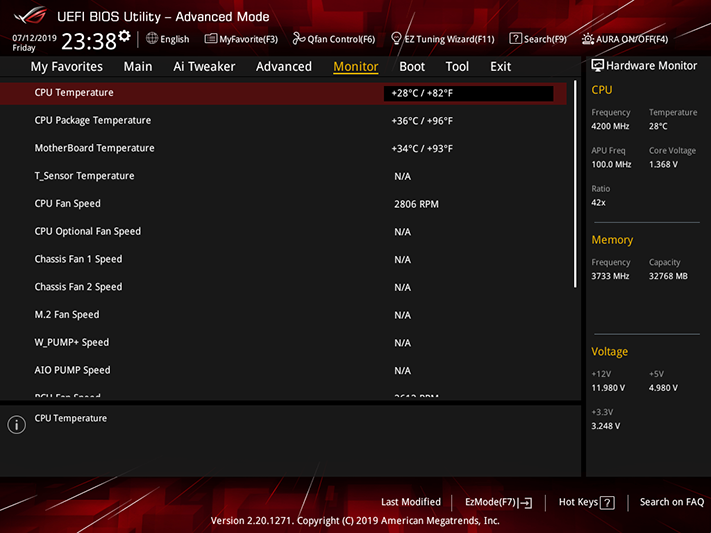Click the Hot Keys question icon
The width and height of the screenshot is (711, 533).
tap(607, 503)
